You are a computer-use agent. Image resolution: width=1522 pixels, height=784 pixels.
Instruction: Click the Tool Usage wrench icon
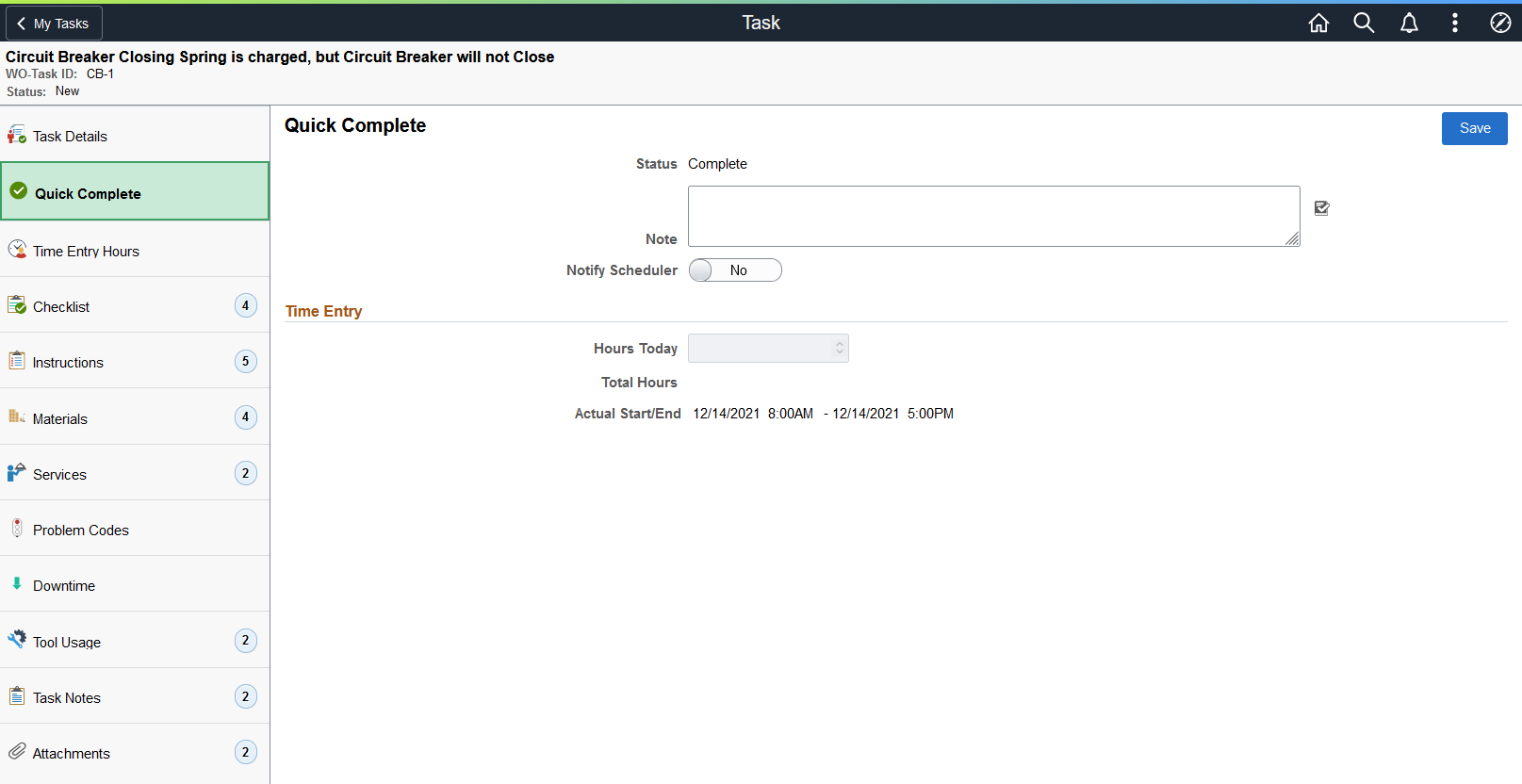[x=17, y=639]
